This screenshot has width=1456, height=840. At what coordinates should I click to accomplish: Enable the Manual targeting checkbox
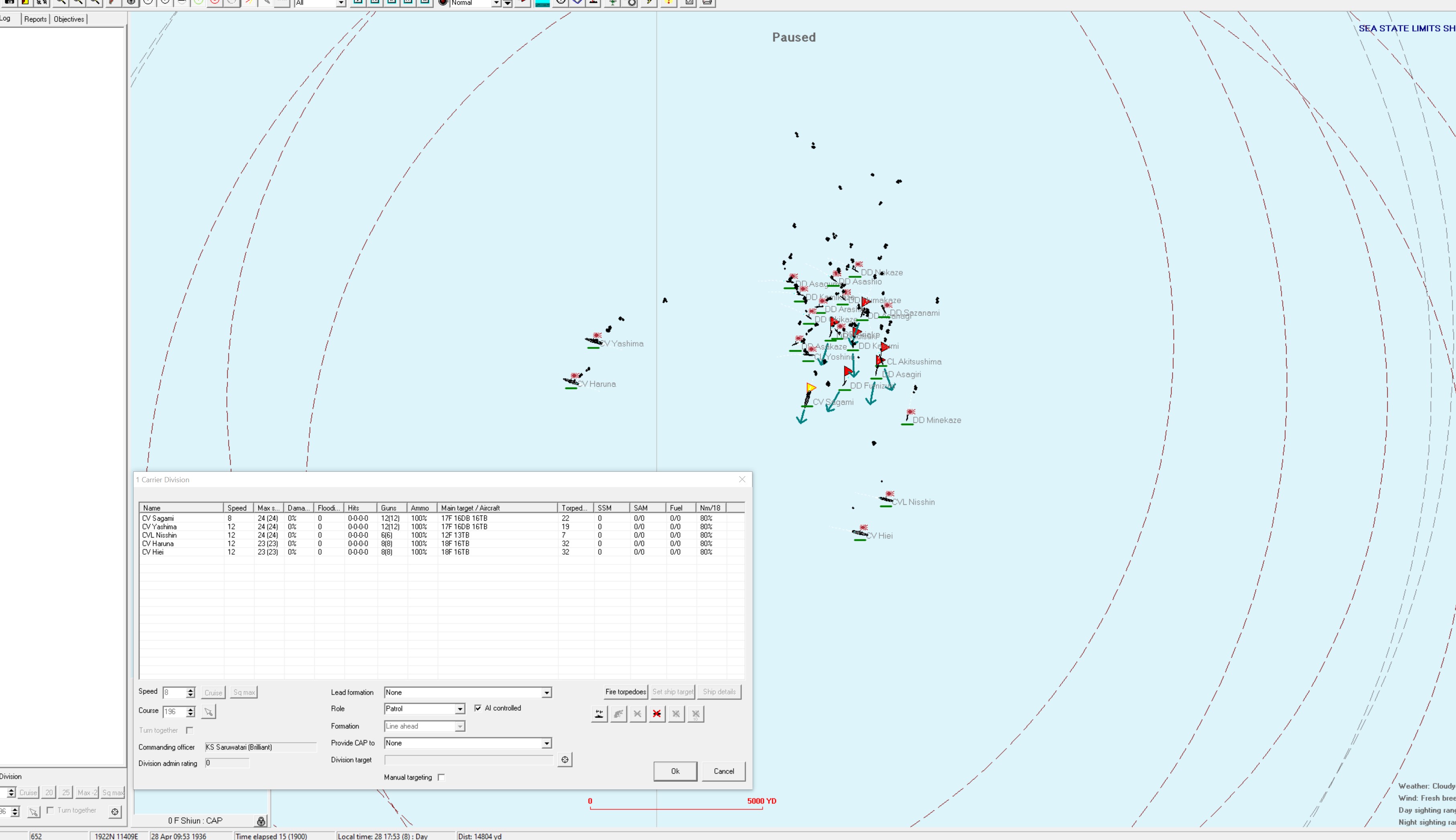(x=441, y=777)
